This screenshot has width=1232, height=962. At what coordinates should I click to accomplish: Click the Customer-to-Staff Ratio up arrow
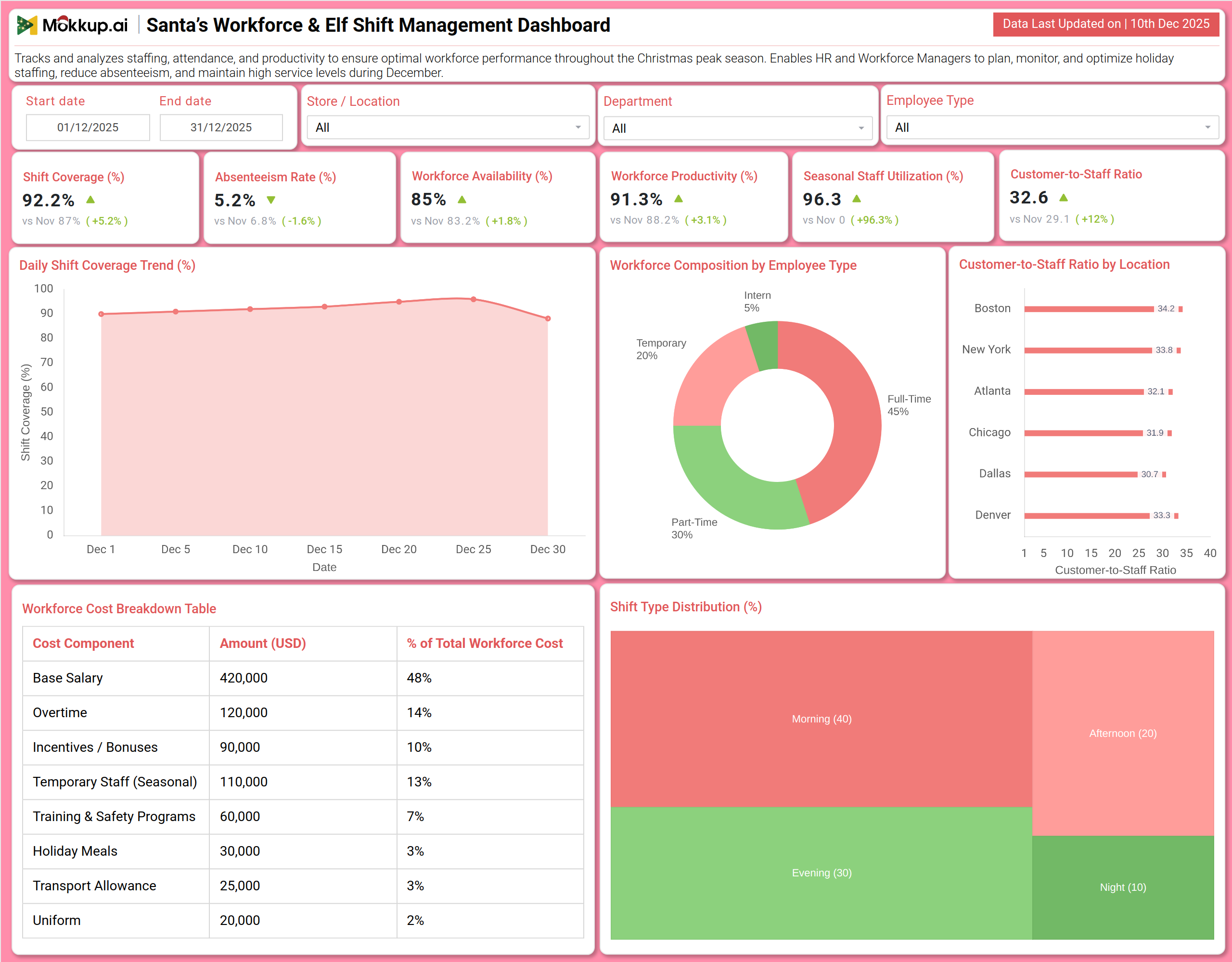1064,197
